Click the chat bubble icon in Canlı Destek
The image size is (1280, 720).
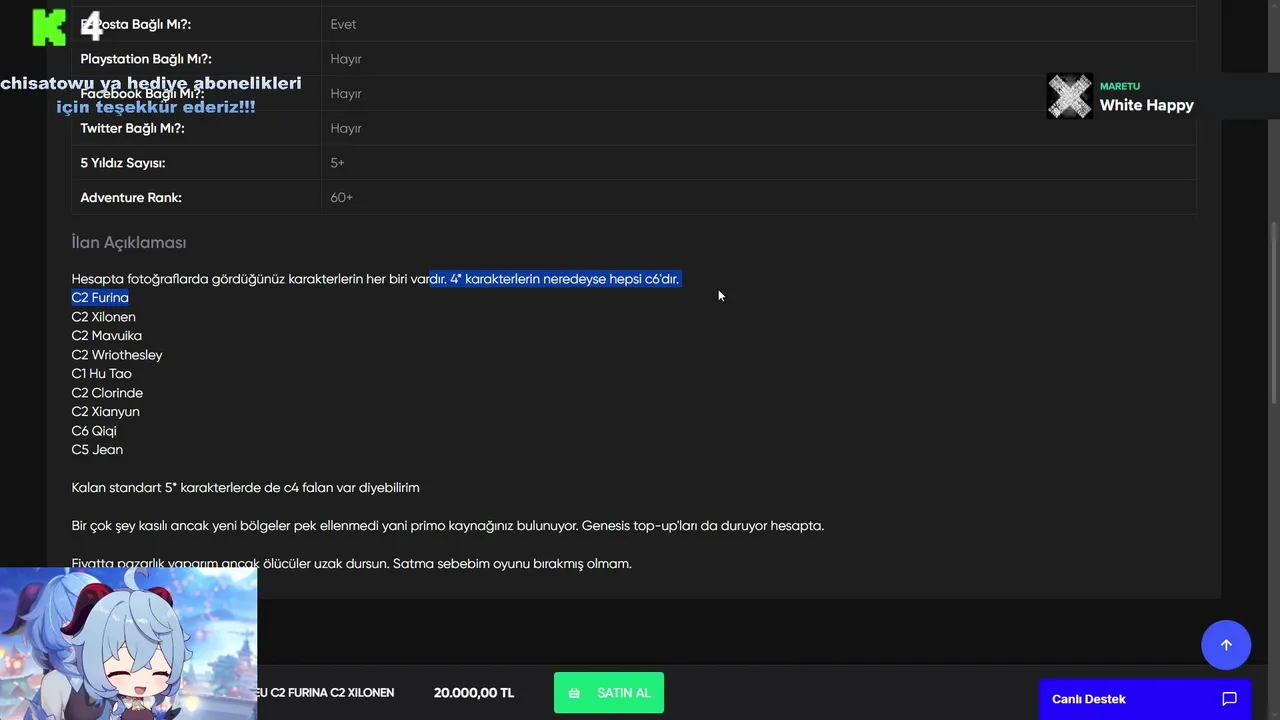(1229, 699)
